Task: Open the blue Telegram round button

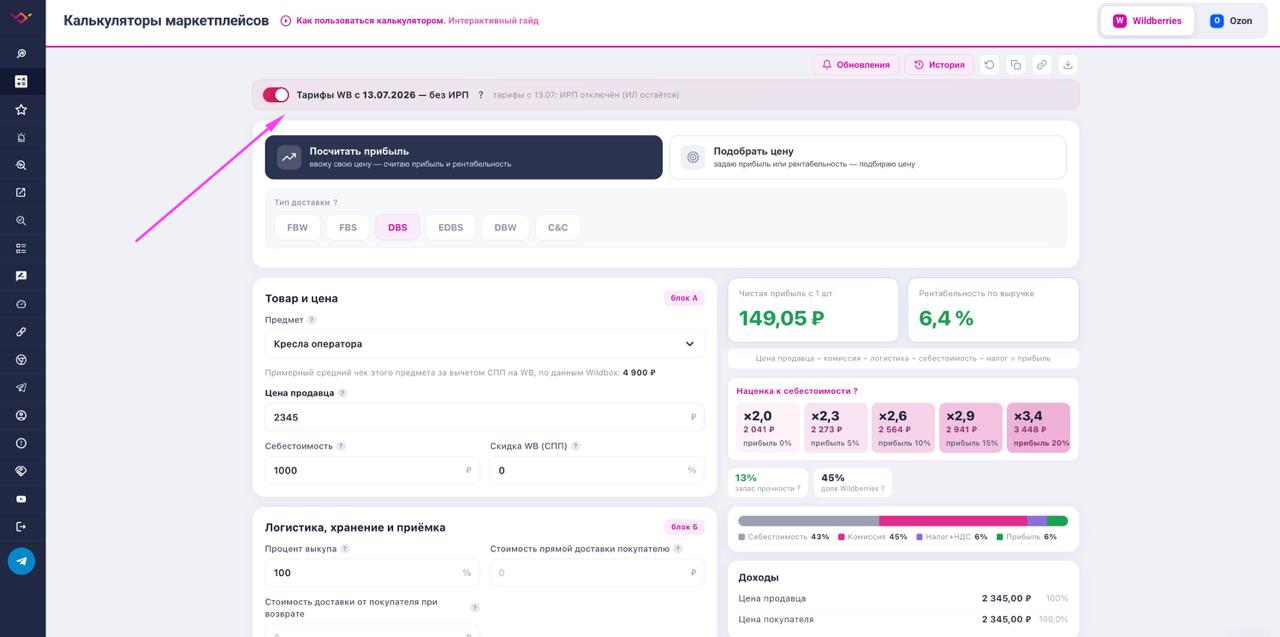Action: coord(22,561)
